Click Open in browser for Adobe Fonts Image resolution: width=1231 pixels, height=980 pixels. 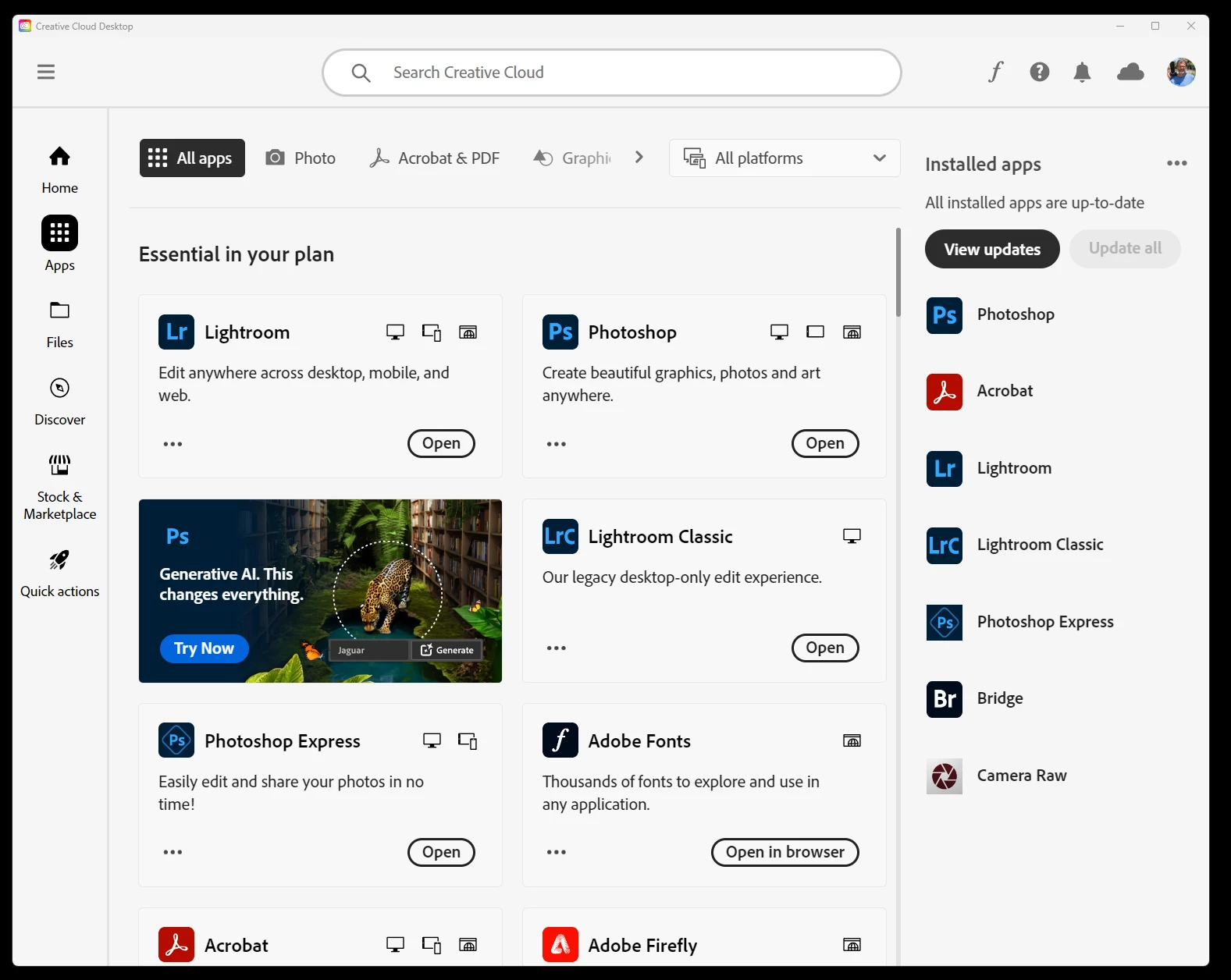tap(785, 852)
